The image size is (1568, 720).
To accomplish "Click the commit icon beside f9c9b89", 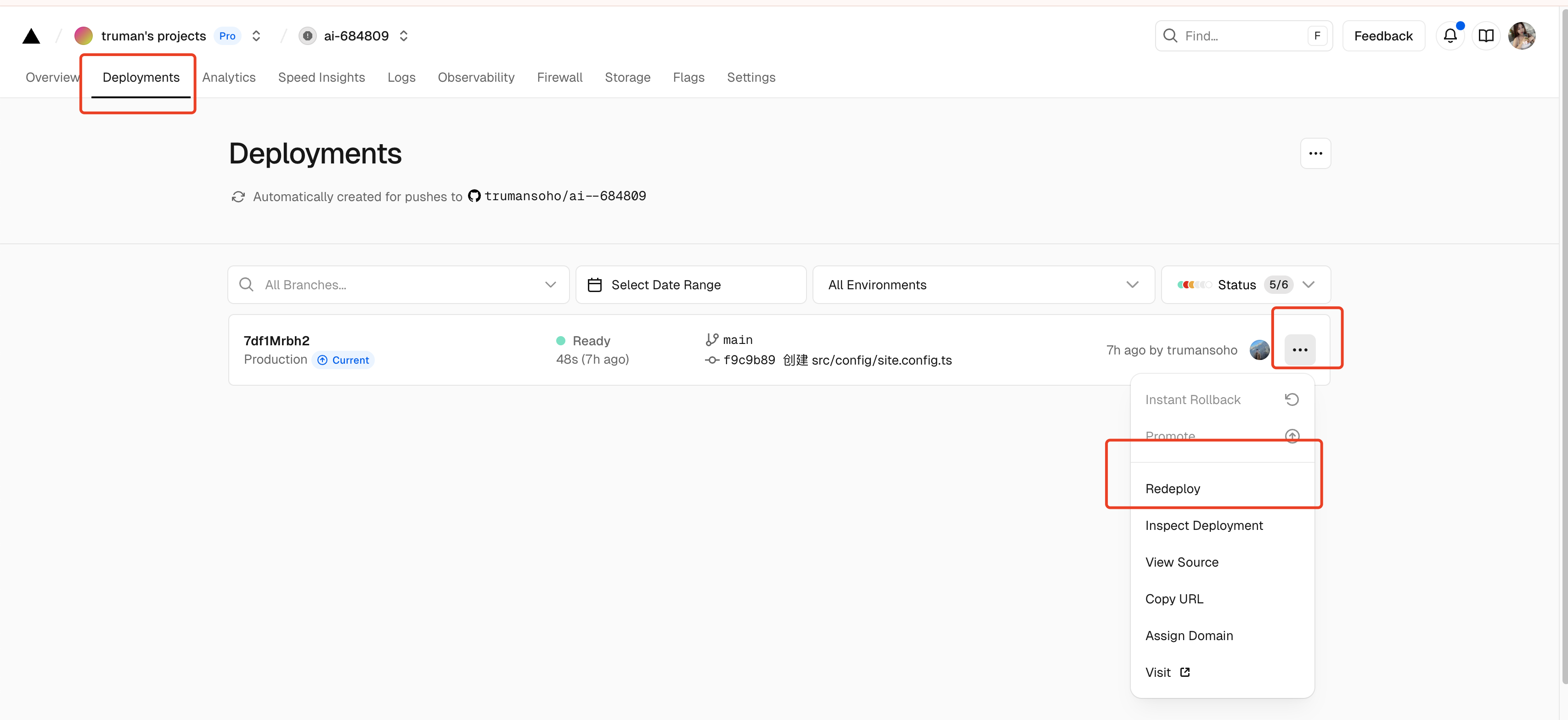I will click(711, 360).
